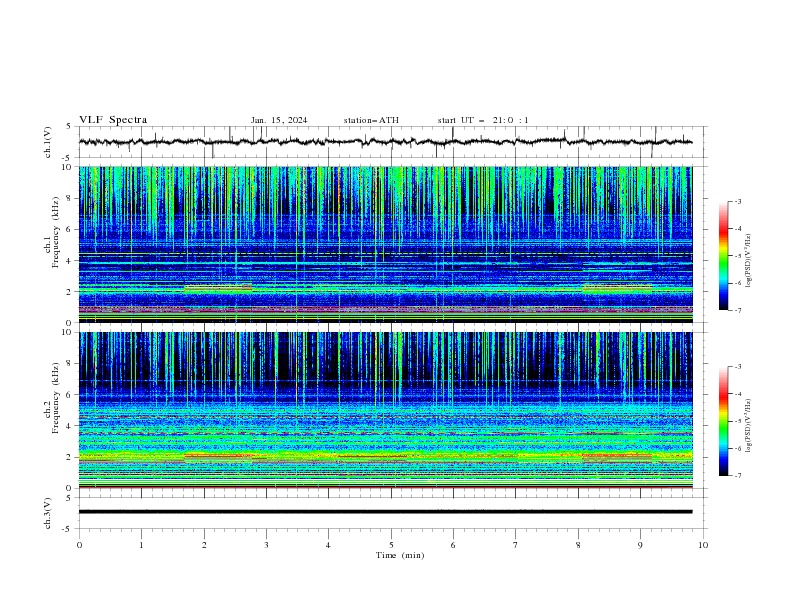Click the "-7" tick on ch.2 color bar
792x612 pixels.
click(738, 475)
